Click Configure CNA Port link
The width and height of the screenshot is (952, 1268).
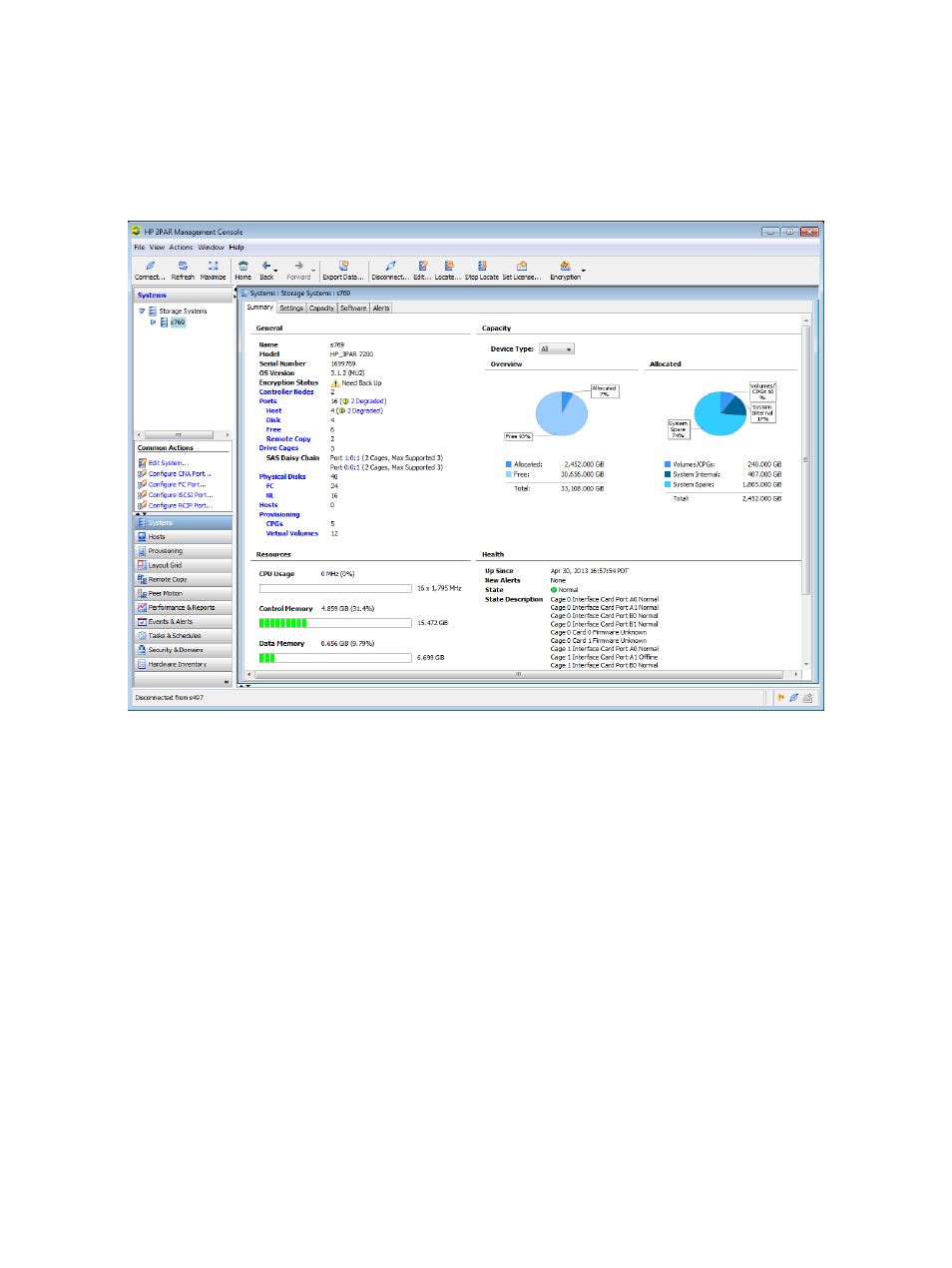point(180,474)
